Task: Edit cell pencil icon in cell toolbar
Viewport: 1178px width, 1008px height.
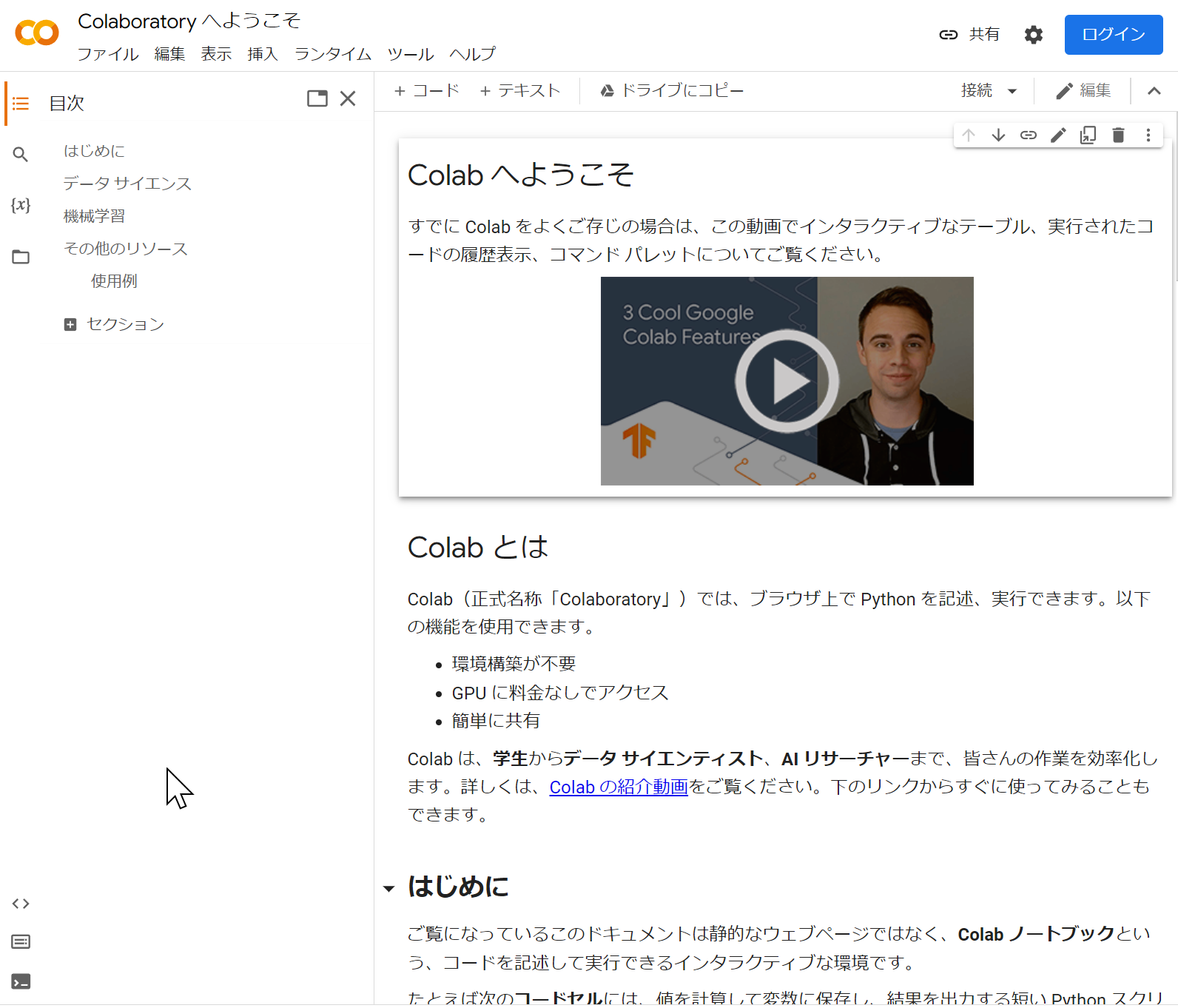Action: (1058, 135)
